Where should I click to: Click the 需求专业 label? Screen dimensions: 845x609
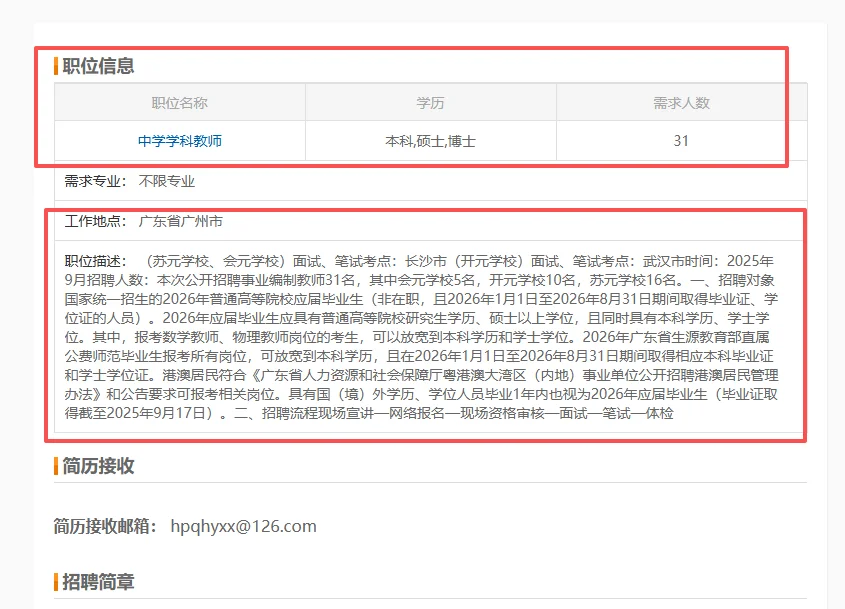pos(95,181)
